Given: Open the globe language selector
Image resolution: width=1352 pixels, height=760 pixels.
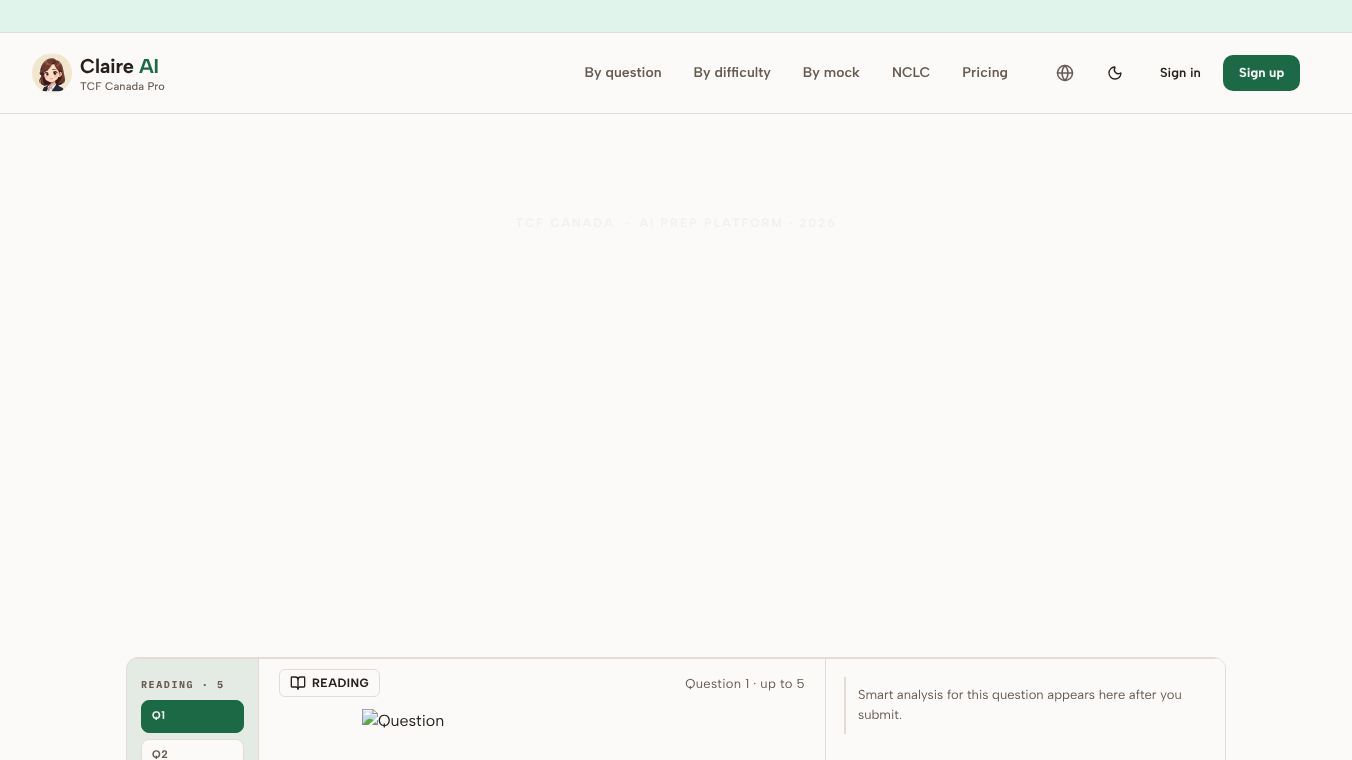Looking at the screenshot, I should point(1065,73).
